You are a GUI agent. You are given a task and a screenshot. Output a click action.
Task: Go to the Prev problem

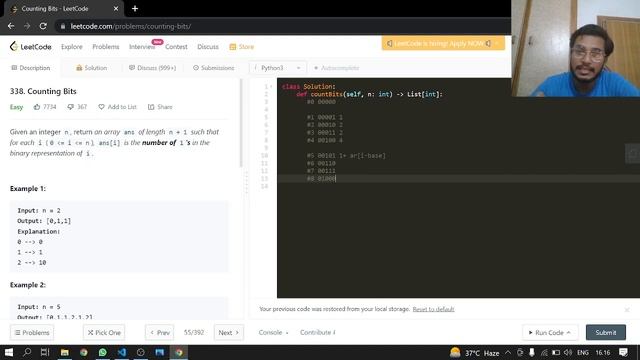[x=160, y=333]
